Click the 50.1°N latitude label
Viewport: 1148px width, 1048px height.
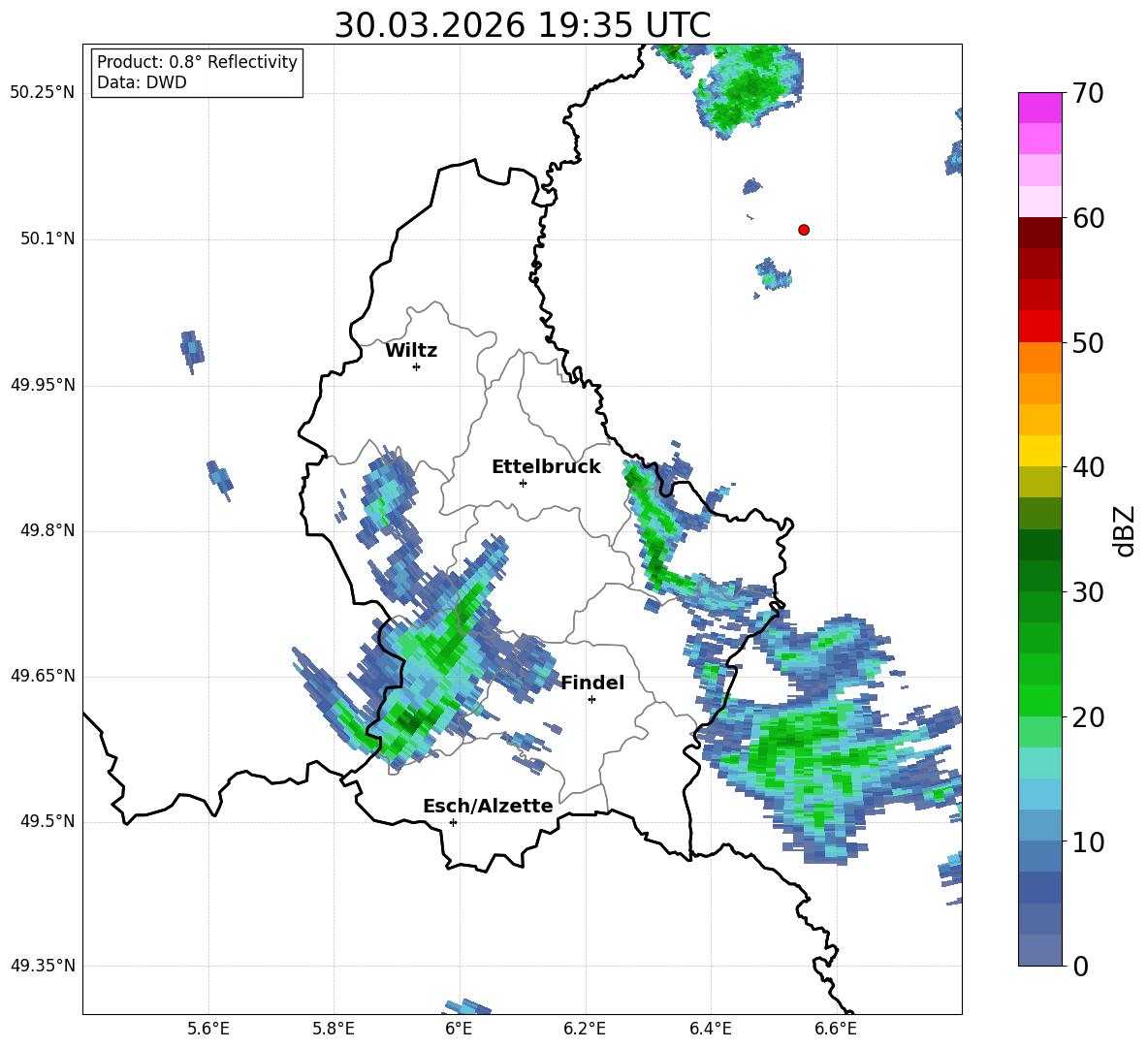(47, 239)
